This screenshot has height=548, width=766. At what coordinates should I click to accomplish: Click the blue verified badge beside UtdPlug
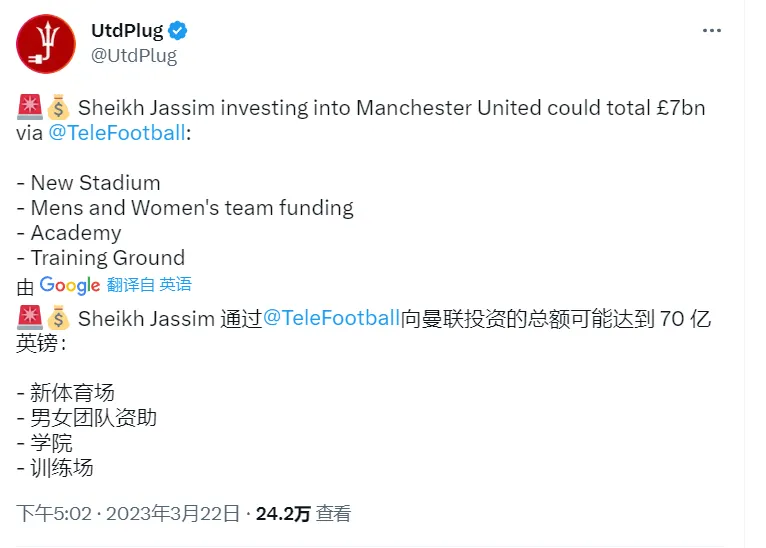pos(177,31)
